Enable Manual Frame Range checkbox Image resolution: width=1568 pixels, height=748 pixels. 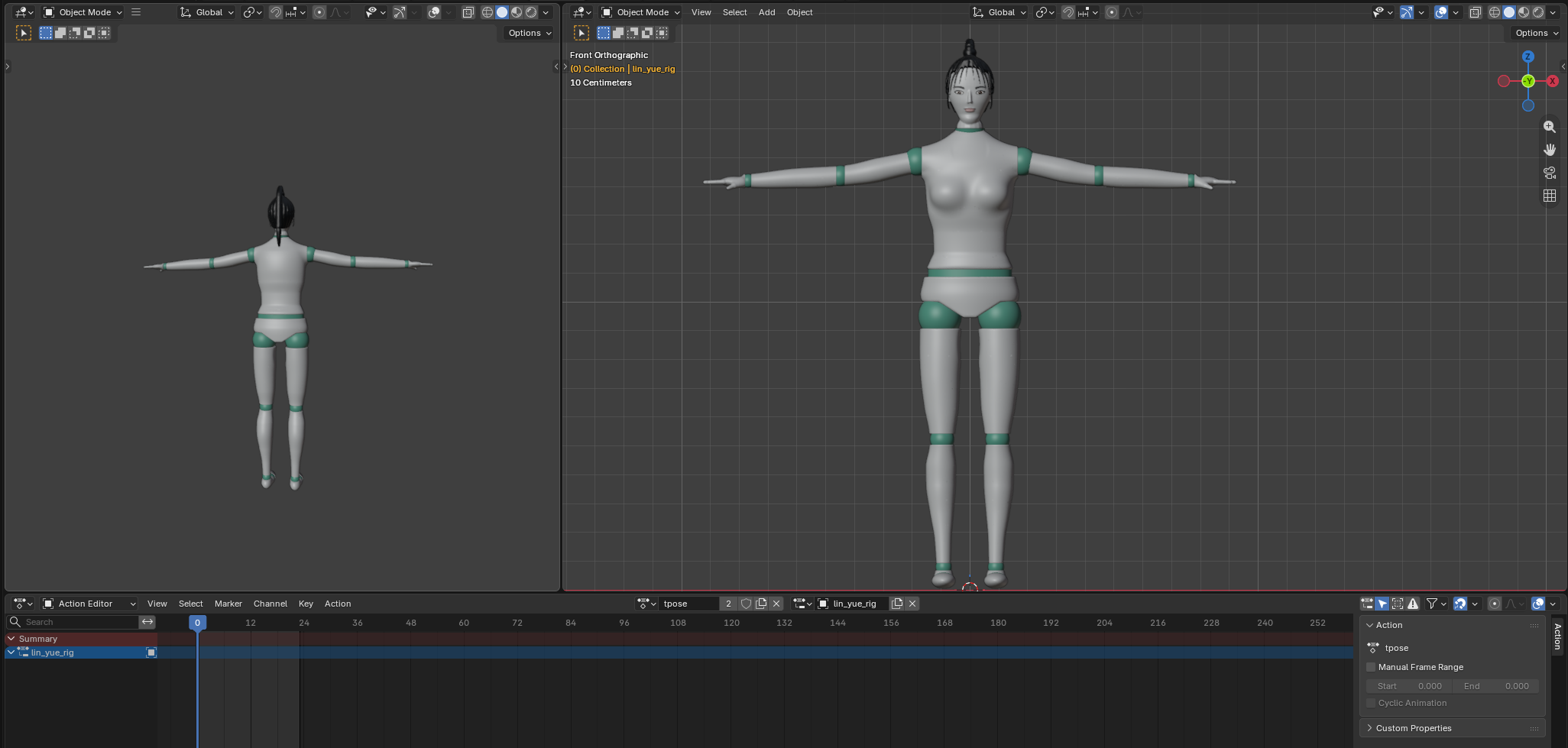(1371, 667)
